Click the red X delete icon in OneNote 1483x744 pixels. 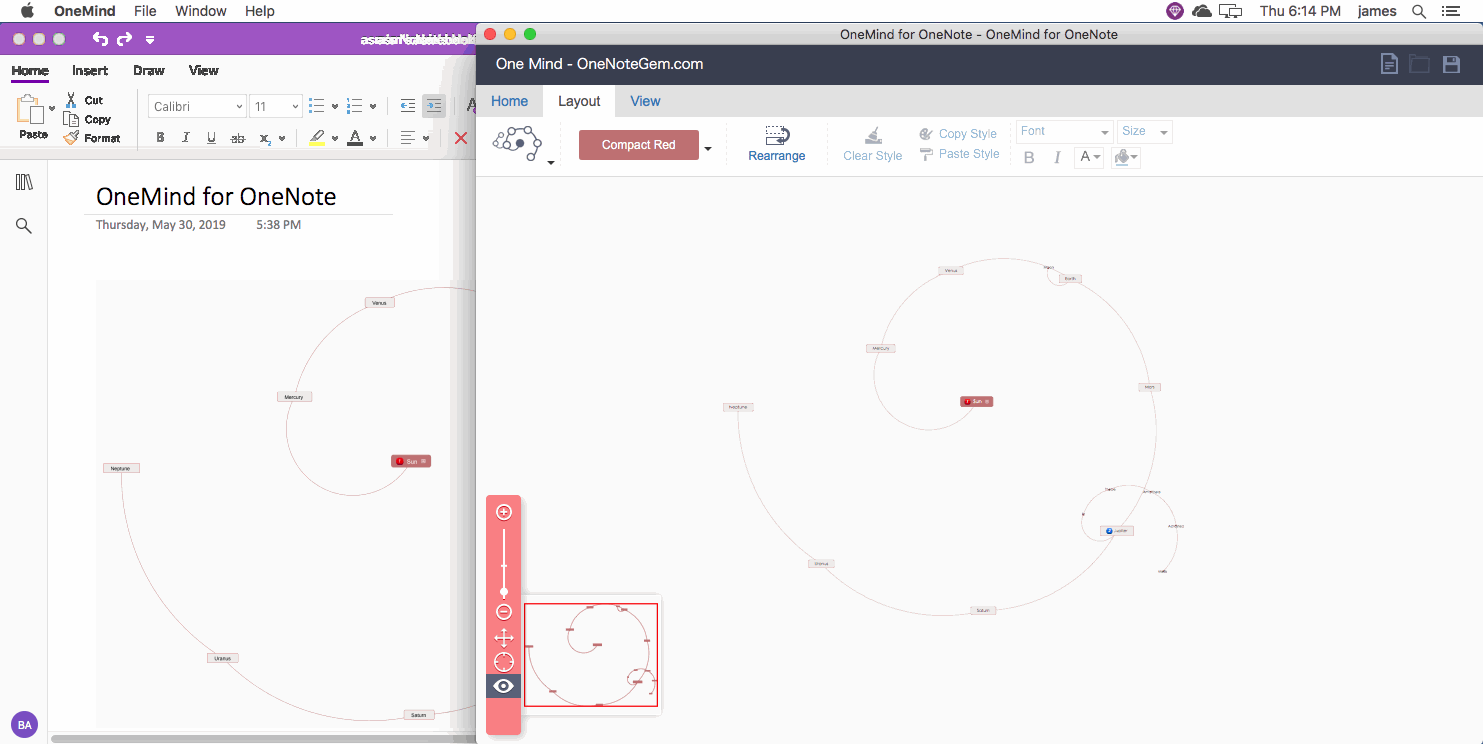coord(461,138)
